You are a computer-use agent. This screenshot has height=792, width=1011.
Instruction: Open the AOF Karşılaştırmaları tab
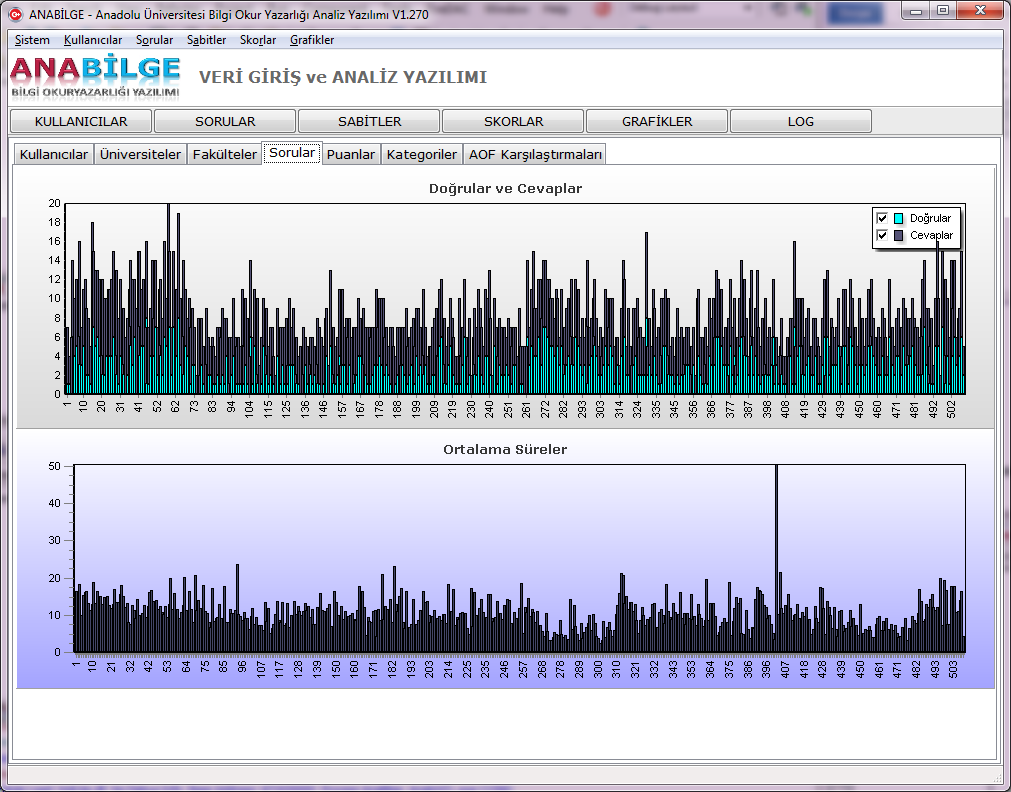click(x=535, y=154)
